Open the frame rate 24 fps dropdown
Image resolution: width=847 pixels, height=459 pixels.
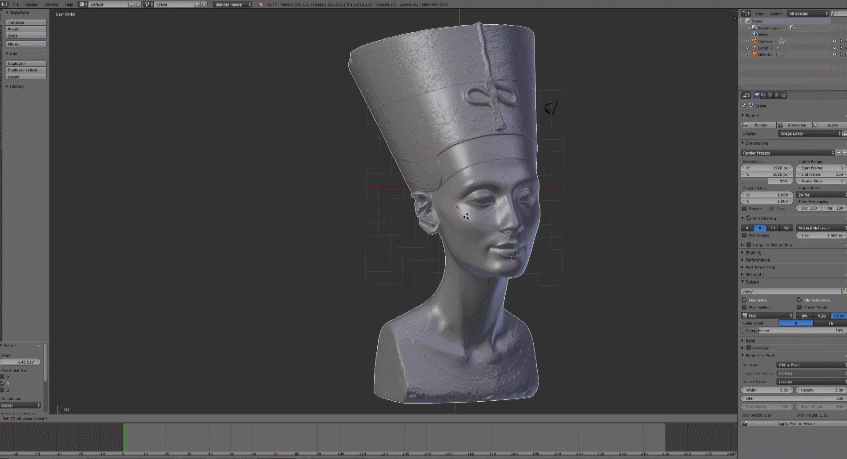pos(822,194)
